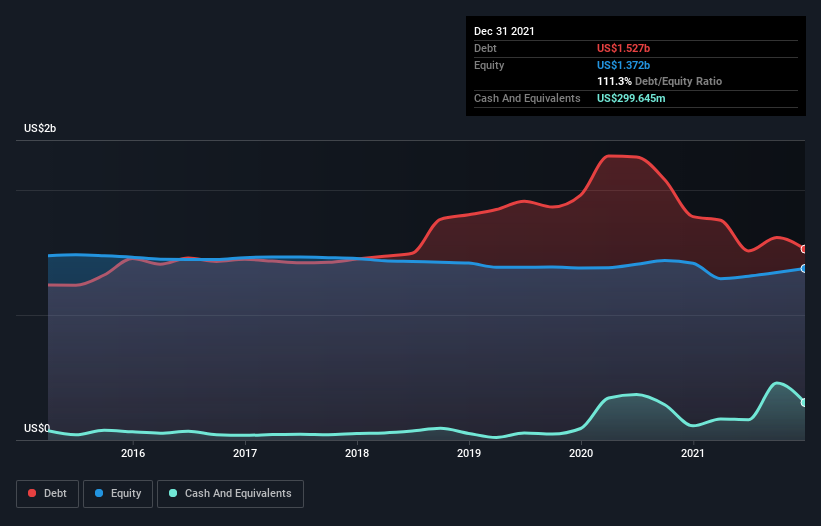This screenshot has height=526, width=821.
Task: Click the 2020 x-axis label
Action: point(581,453)
